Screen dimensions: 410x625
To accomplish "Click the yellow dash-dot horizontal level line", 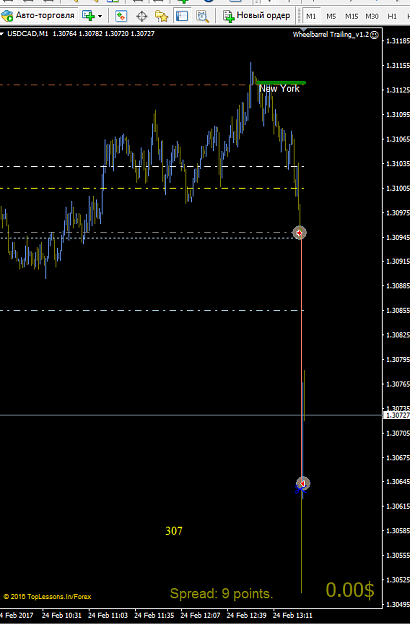I will [151, 189].
